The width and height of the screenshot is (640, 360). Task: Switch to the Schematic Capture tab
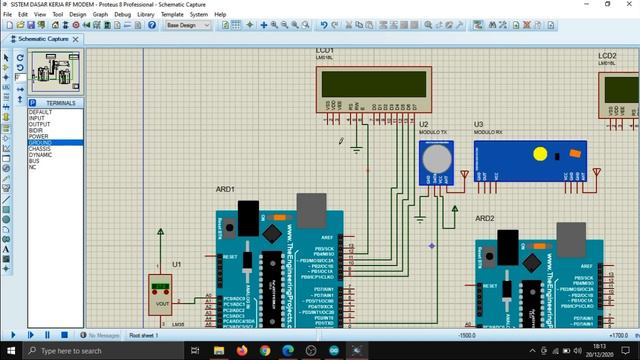click(x=43, y=39)
